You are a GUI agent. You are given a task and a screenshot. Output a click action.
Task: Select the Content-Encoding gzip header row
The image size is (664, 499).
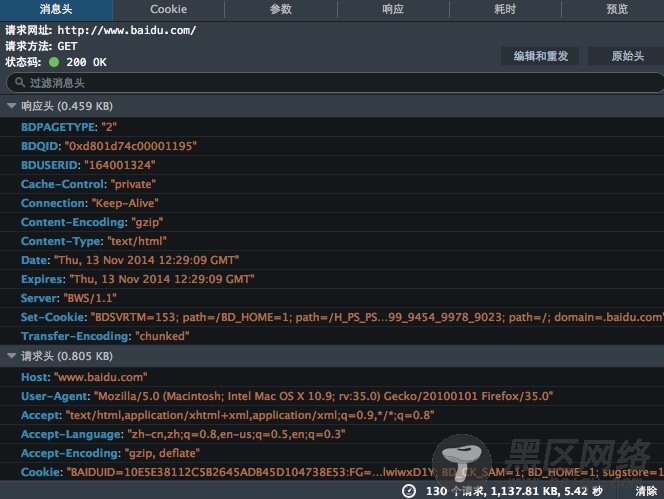pos(332,222)
